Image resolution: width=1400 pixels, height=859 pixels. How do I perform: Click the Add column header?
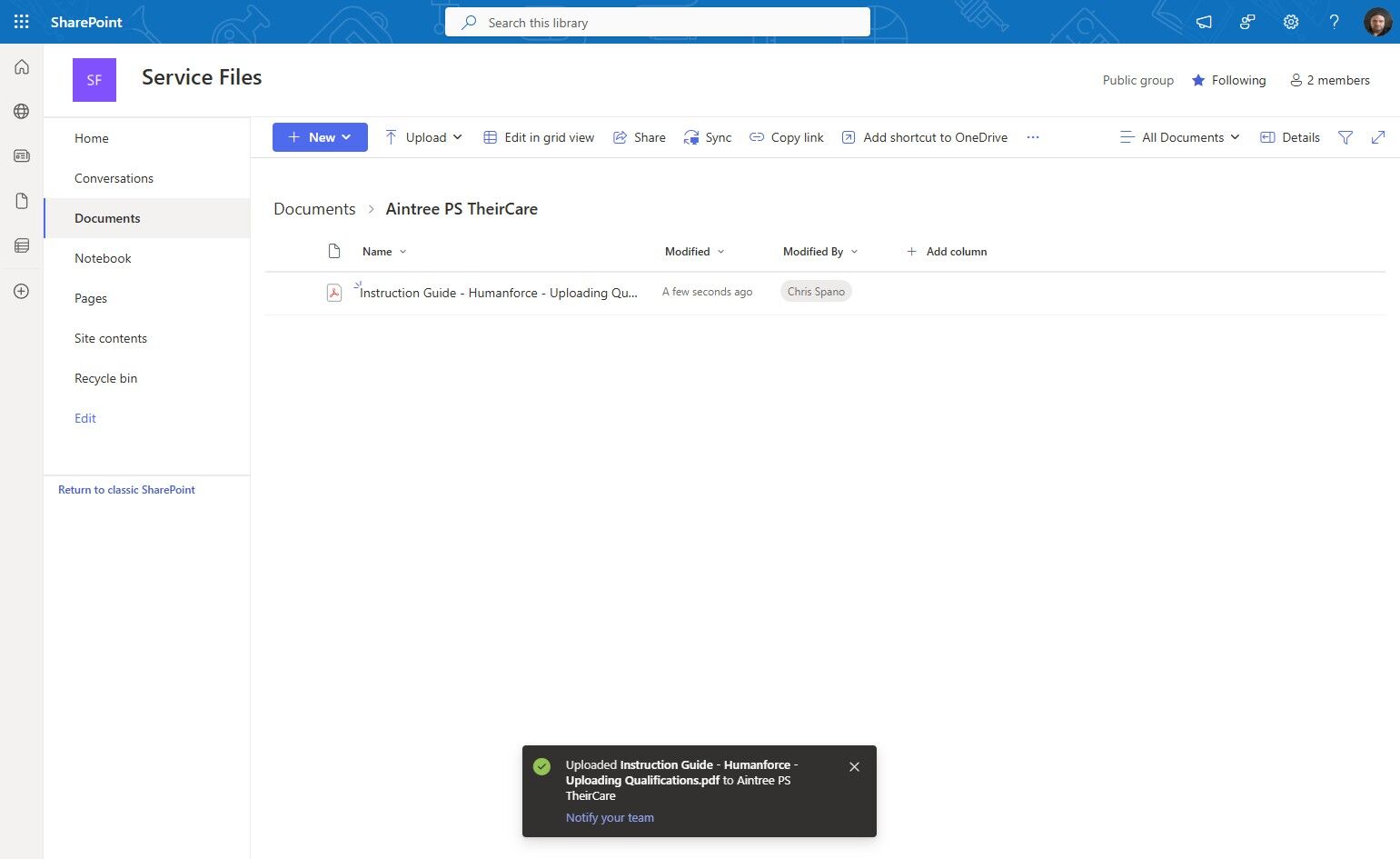(x=947, y=252)
